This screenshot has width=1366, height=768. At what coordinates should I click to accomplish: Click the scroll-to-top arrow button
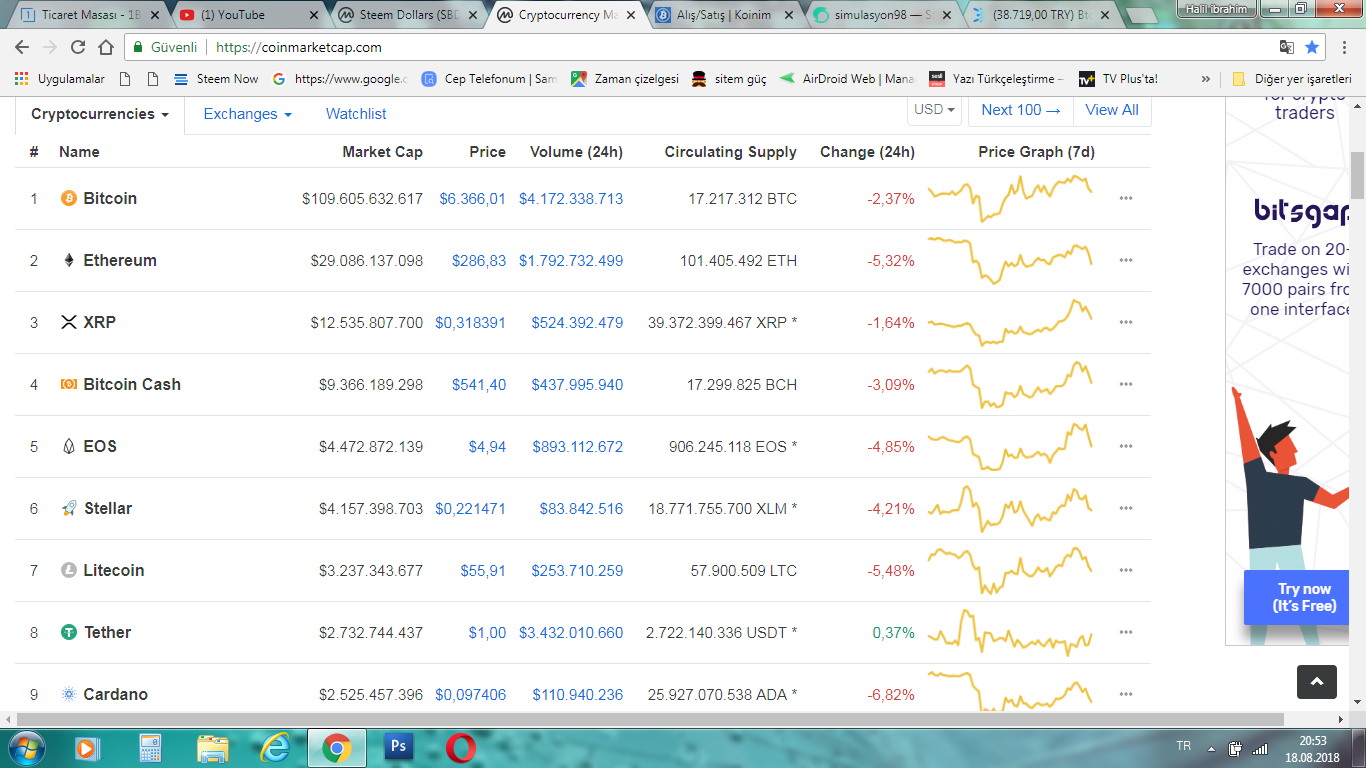click(1317, 682)
